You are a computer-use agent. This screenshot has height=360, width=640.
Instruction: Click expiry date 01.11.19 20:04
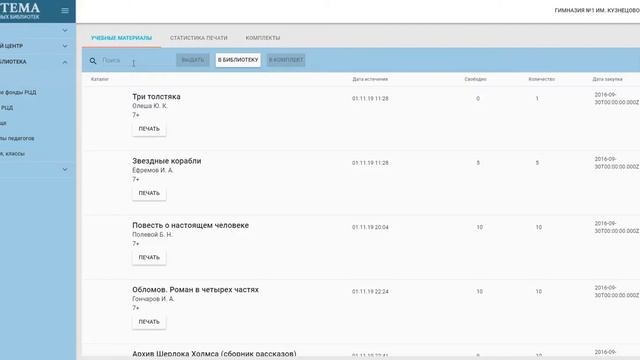click(x=370, y=227)
